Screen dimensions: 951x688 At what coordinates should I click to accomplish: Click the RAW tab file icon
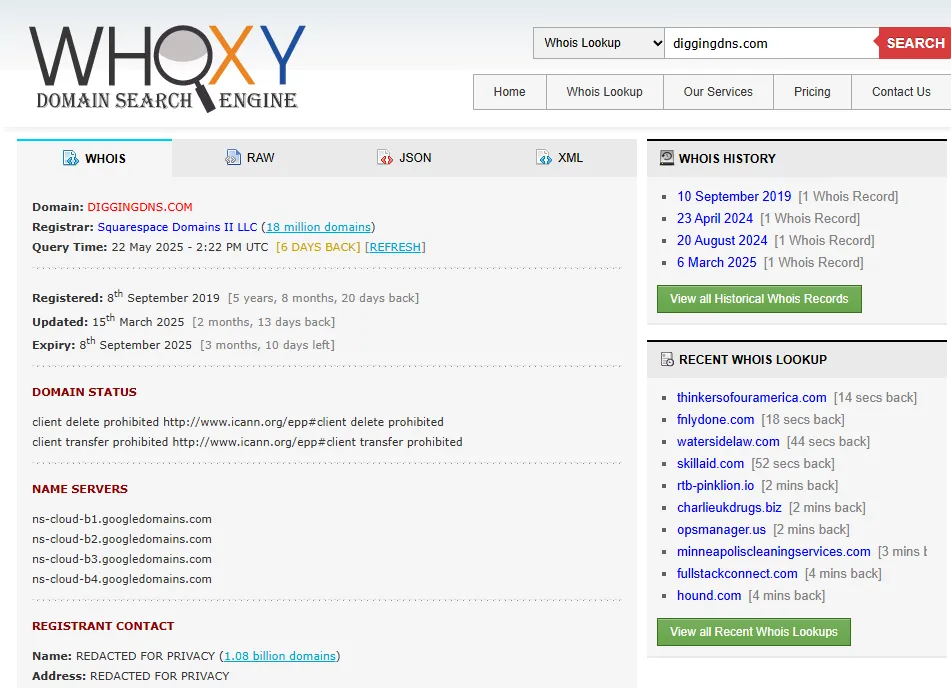click(x=233, y=158)
